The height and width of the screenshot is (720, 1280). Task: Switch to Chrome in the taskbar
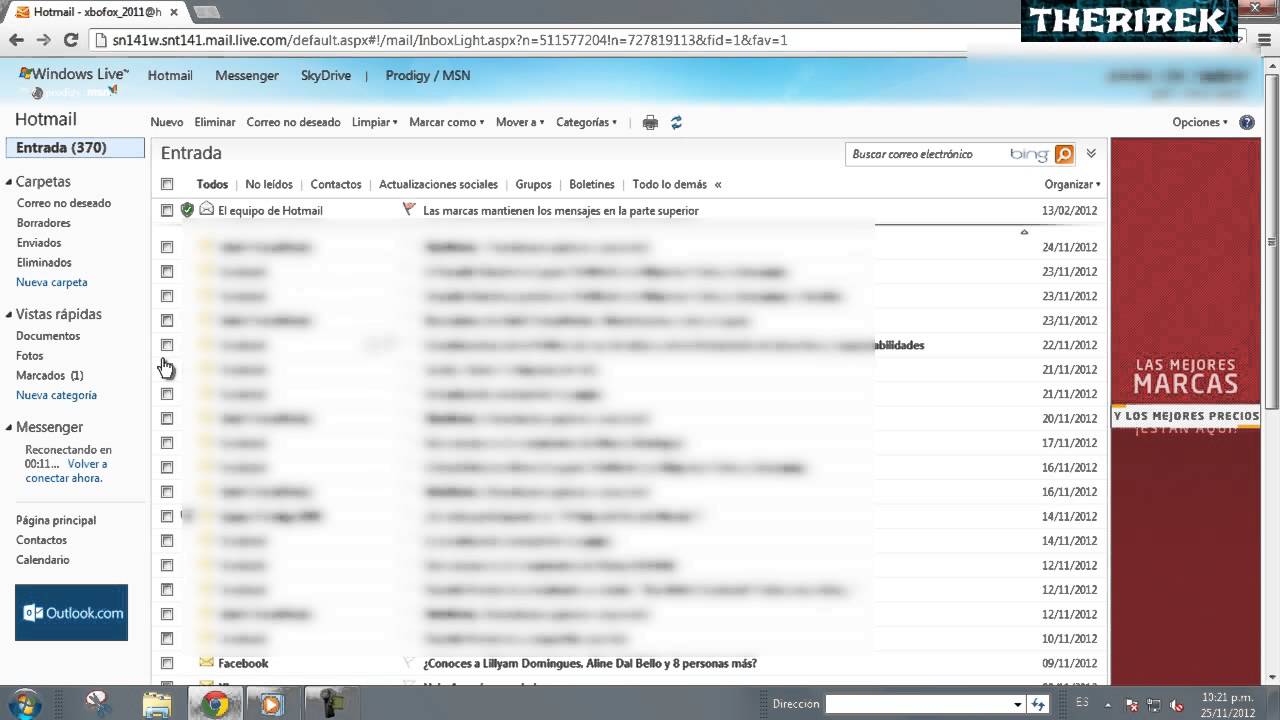pos(214,704)
